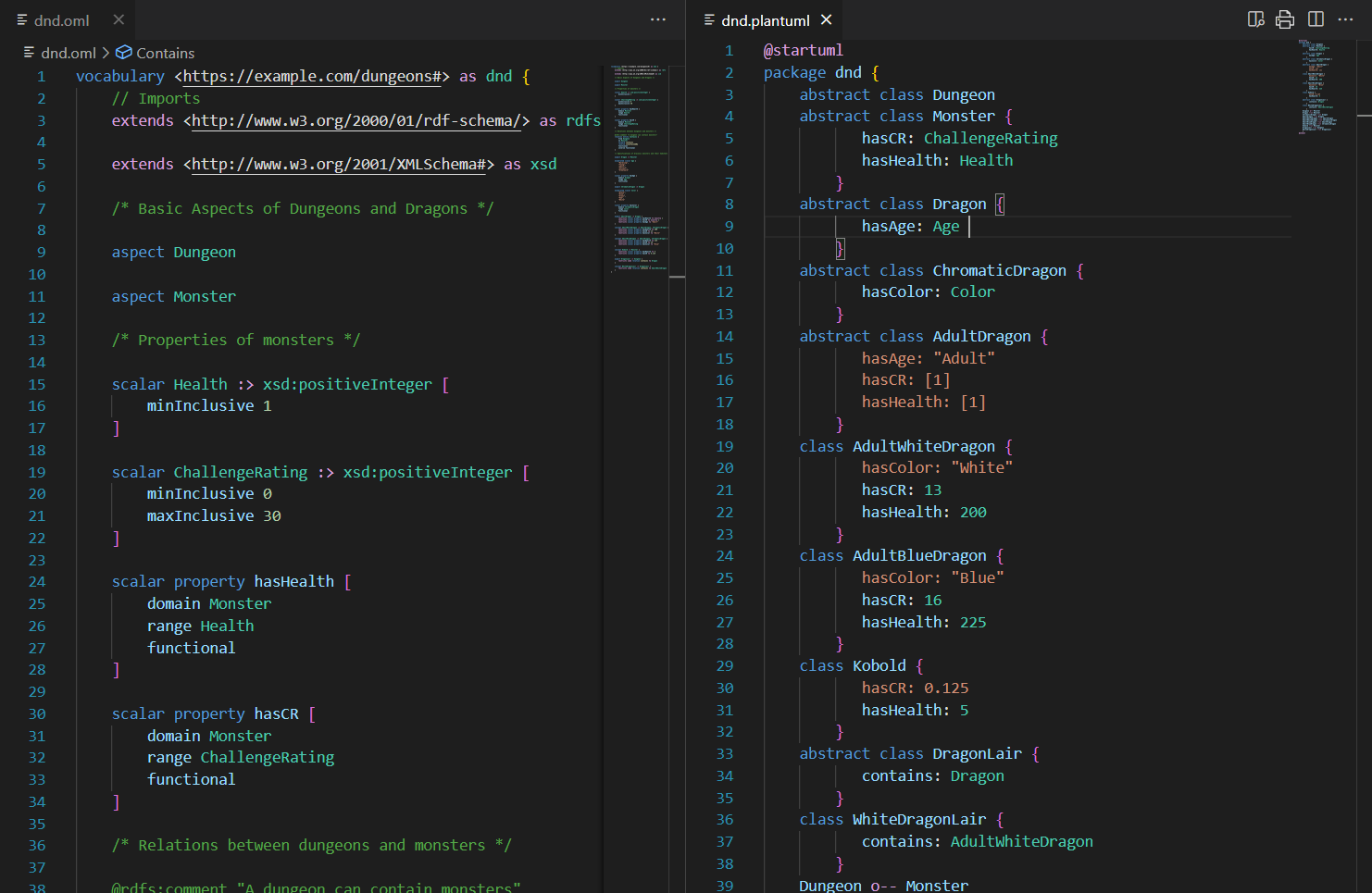This screenshot has height=893, width=1372.
Task: Click 'Dungeon o-- Monster' line
Action: click(x=884, y=886)
